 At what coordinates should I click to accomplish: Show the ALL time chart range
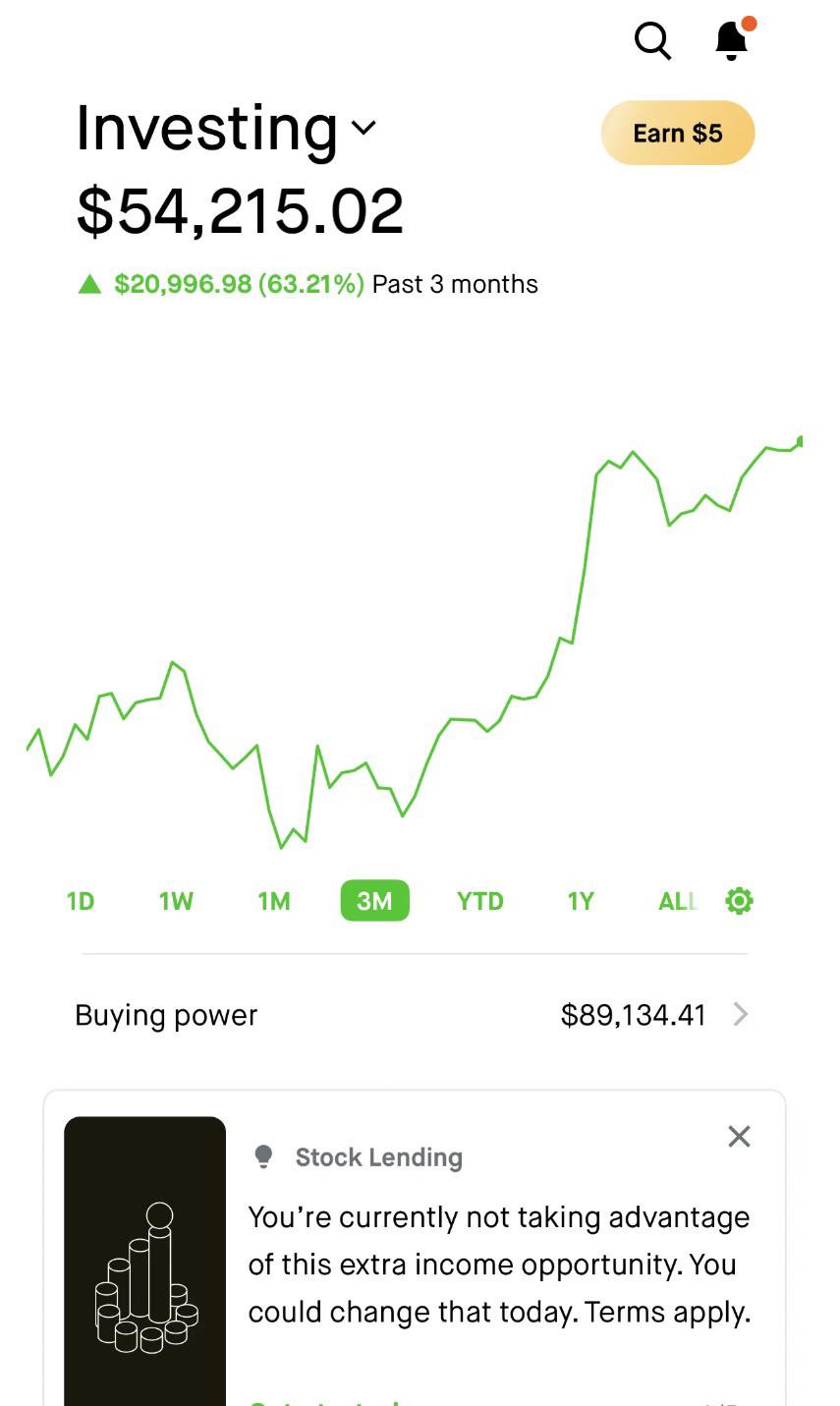pos(678,901)
